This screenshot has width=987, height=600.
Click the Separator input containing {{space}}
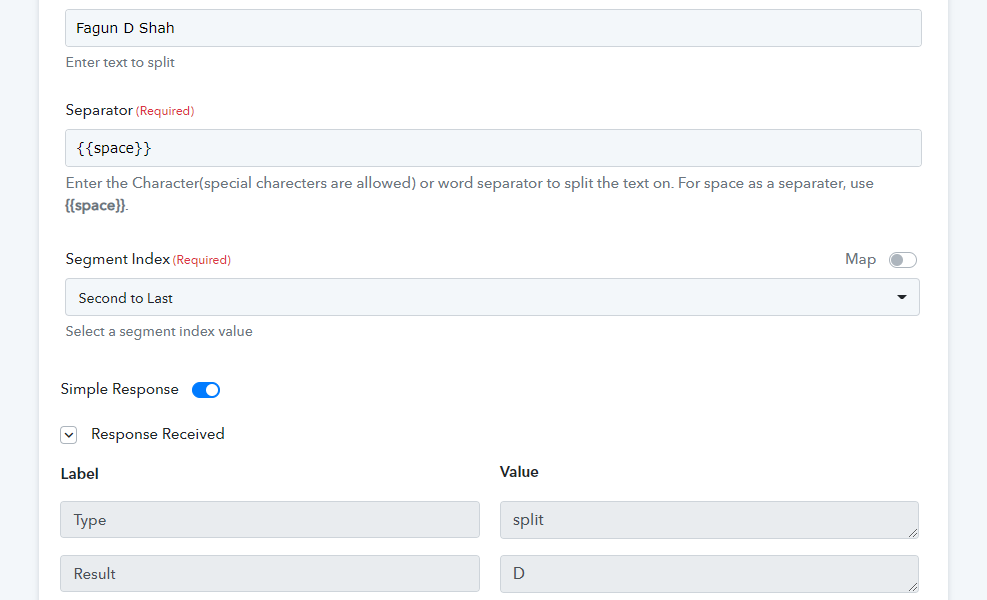coord(493,148)
